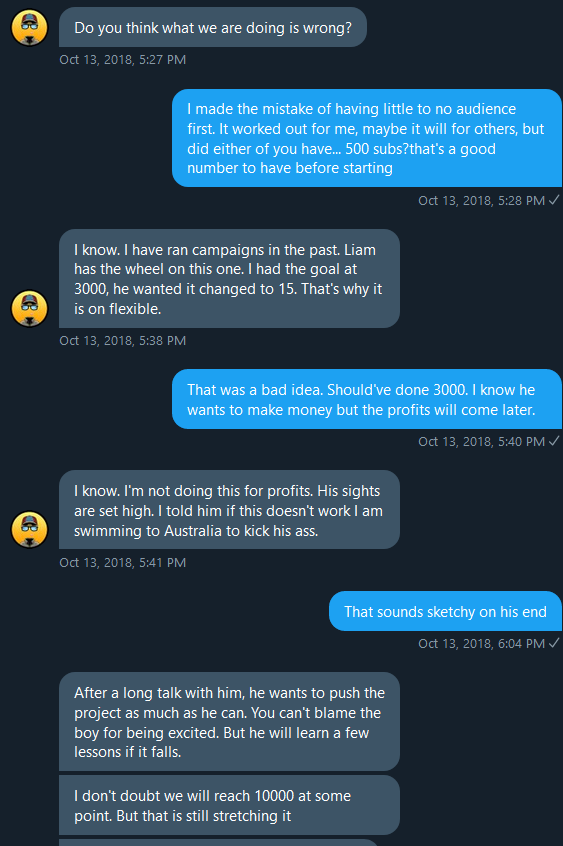The image size is (563, 846).
Task: Click the Oct 13, 2018, 5:41 PM timestamp
Action: [123, 562]
